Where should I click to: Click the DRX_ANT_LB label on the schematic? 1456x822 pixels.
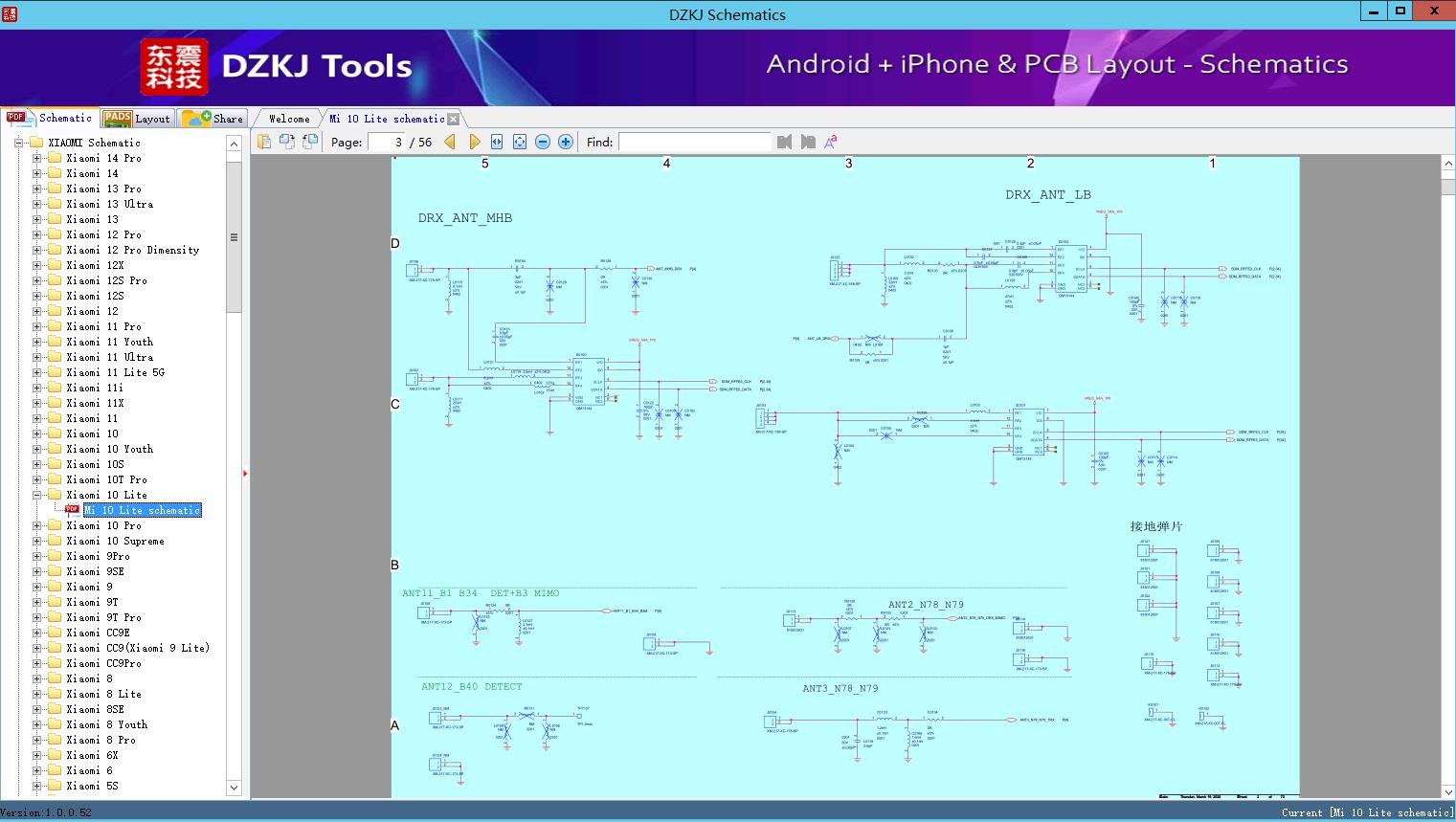[x=1048, y=194]
